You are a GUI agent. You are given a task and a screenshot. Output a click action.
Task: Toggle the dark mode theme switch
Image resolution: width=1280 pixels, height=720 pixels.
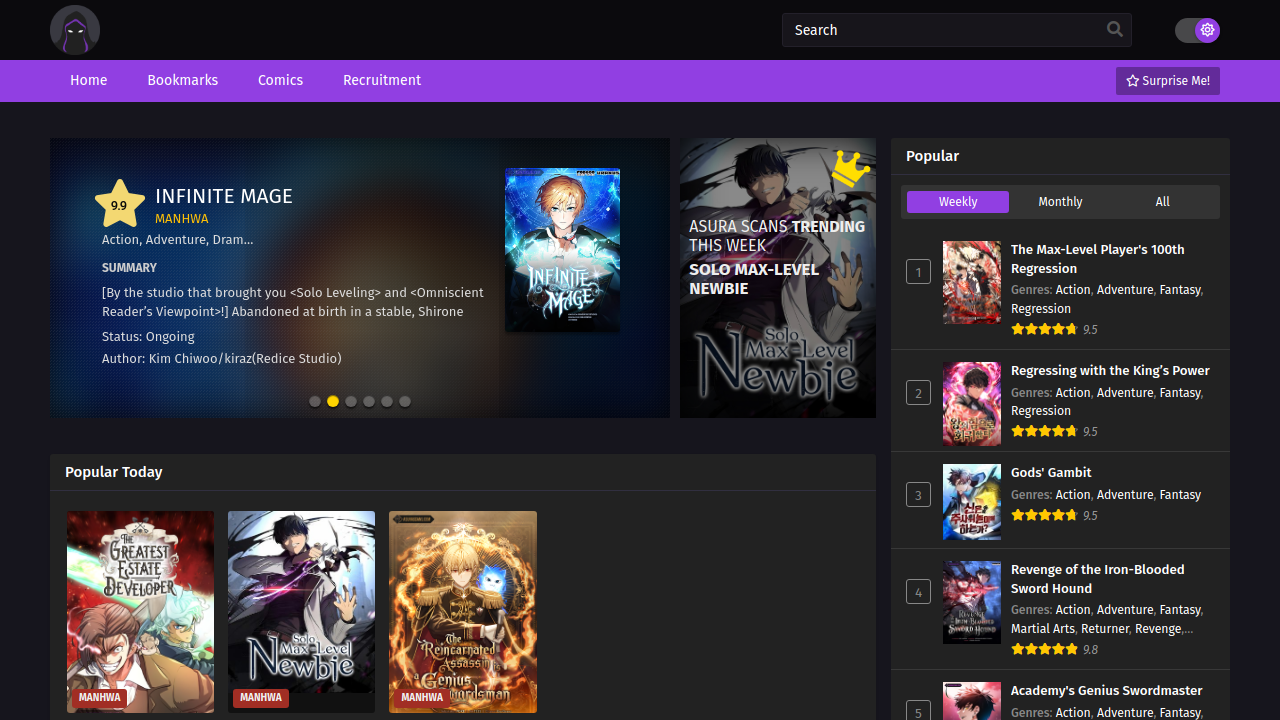pos(1197,30)
